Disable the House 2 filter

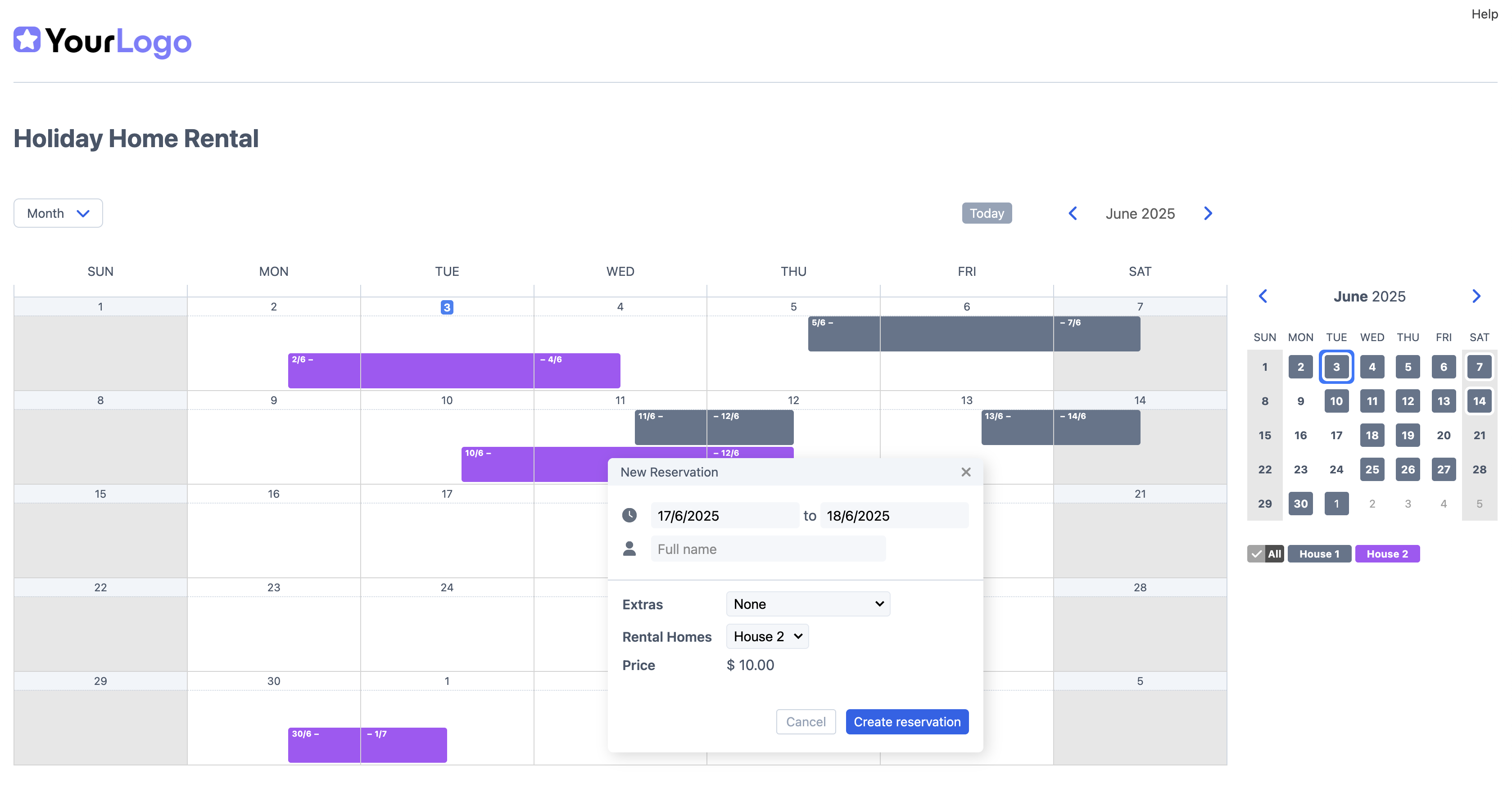1387,553
